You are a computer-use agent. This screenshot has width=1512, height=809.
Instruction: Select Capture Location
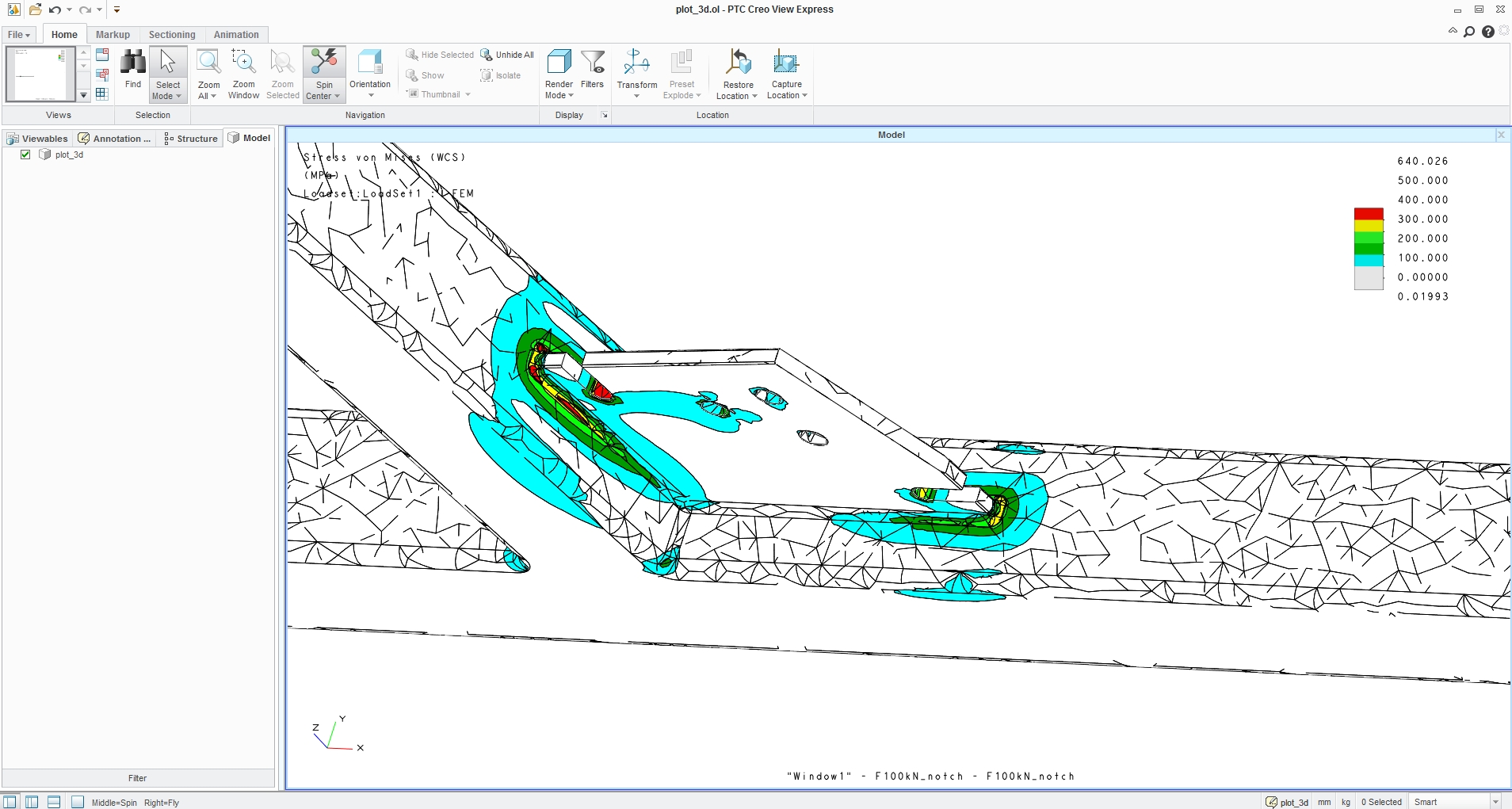click(785, 73)
